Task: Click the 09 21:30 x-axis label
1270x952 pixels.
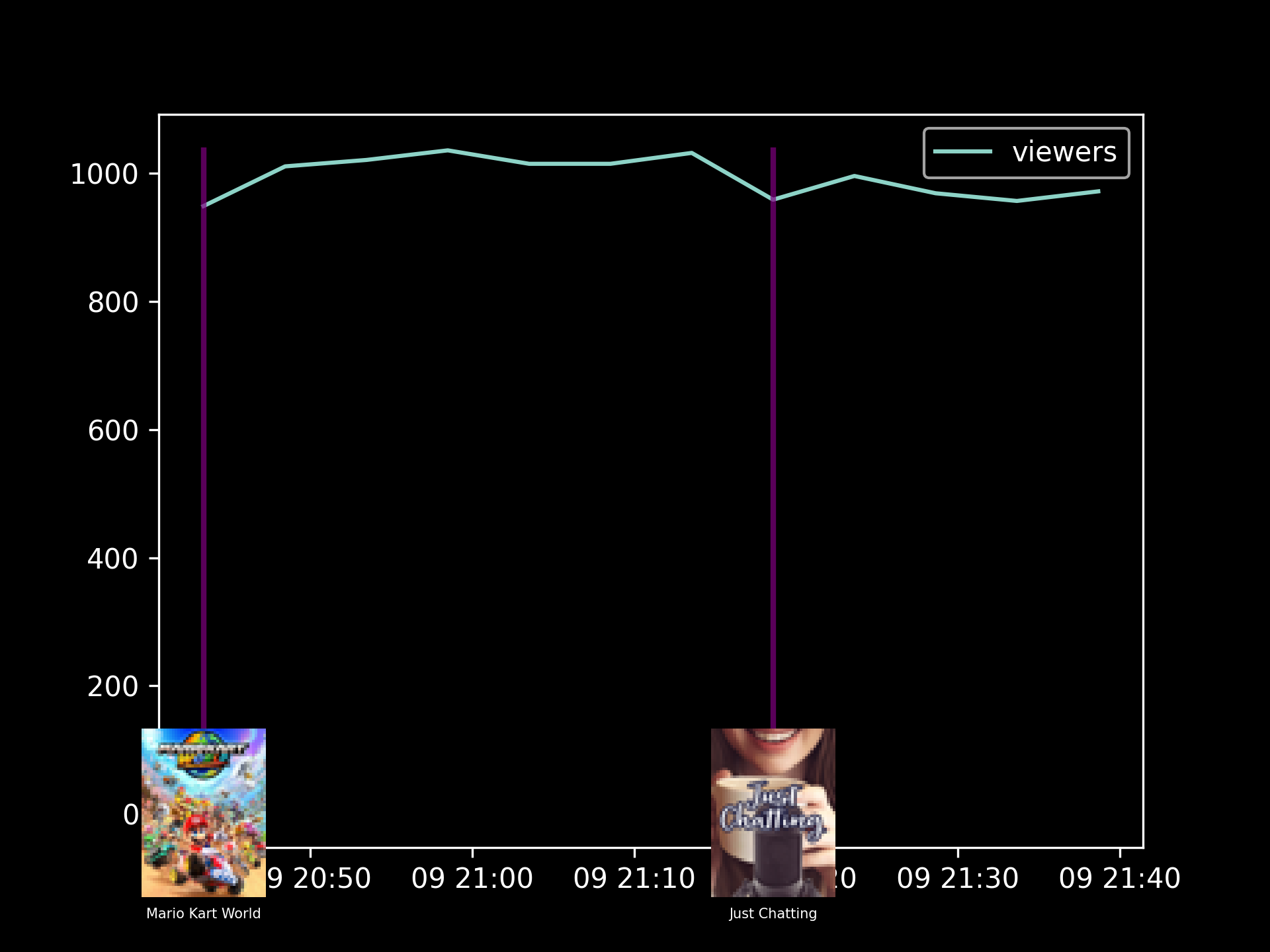Action: (958, 879)
